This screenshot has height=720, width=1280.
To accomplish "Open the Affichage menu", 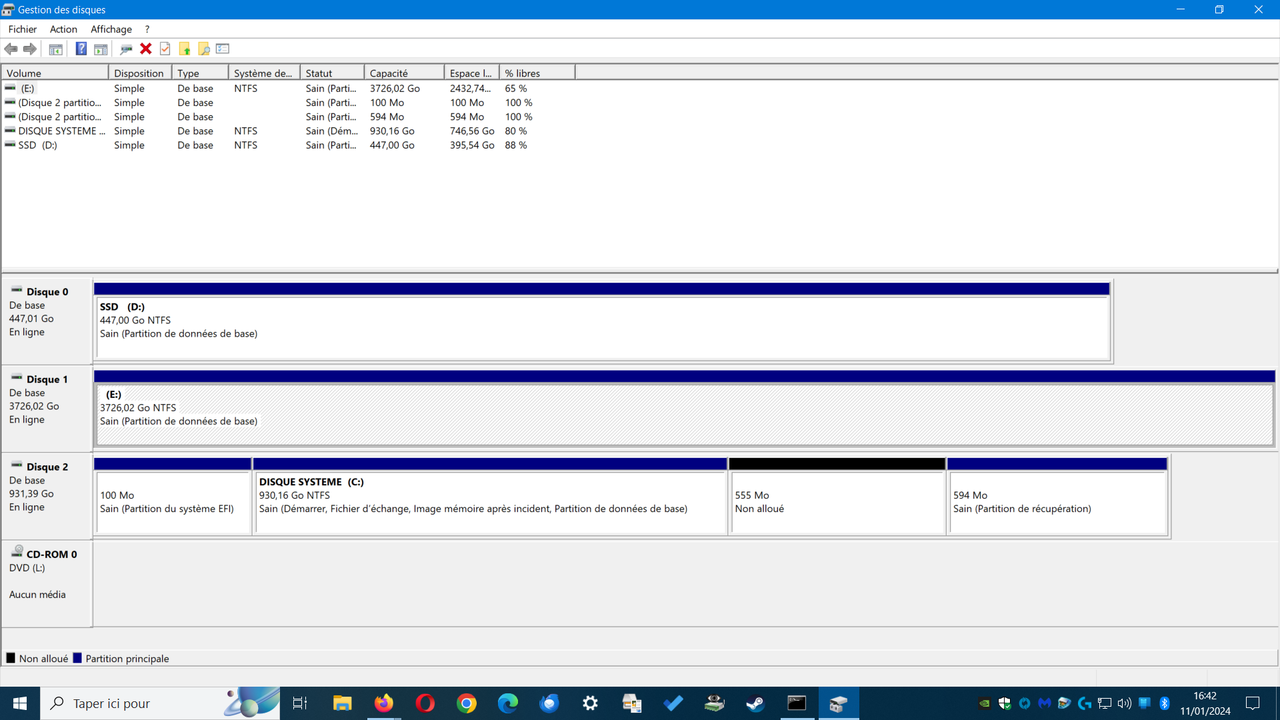I will (x=111, y=29).
